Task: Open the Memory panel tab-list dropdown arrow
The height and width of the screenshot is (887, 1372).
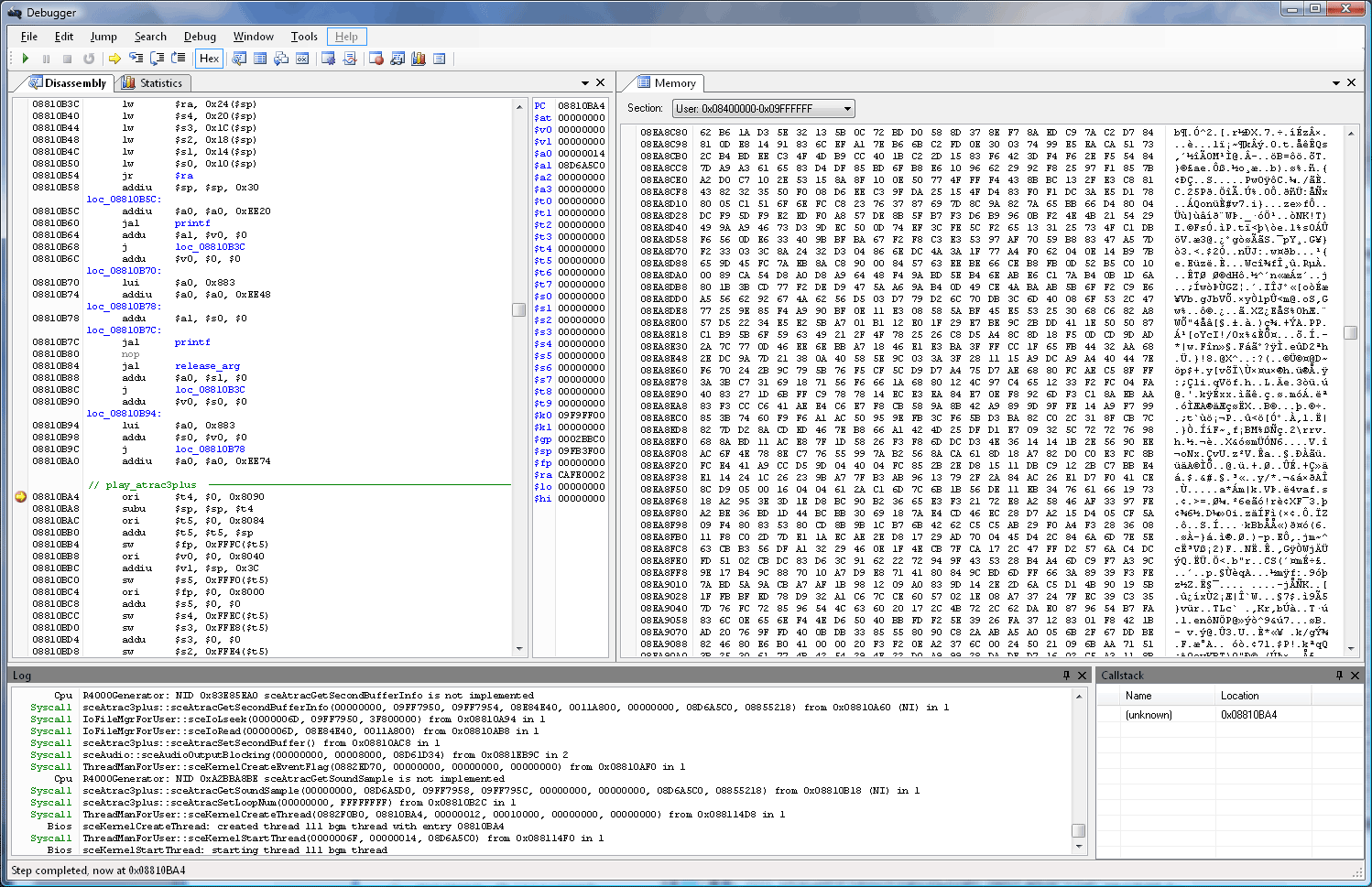Action: [1336, 83]
